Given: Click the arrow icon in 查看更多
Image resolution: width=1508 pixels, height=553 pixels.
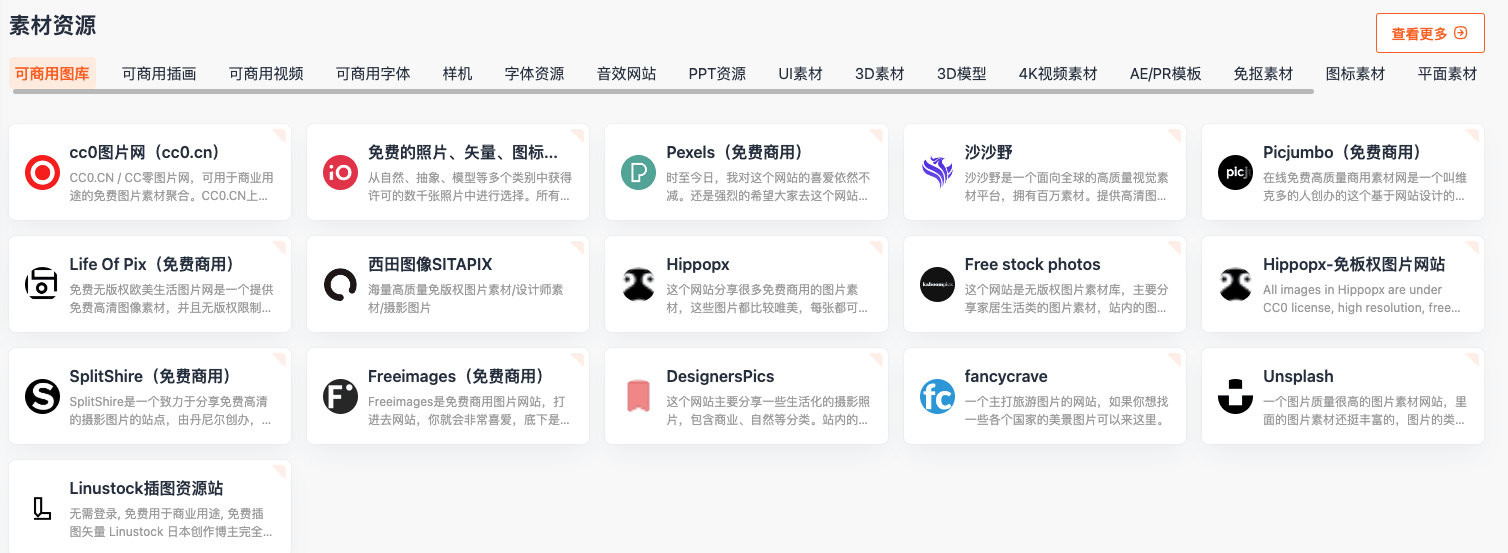Looking at the screenshot, I should tap(1461, 33).
